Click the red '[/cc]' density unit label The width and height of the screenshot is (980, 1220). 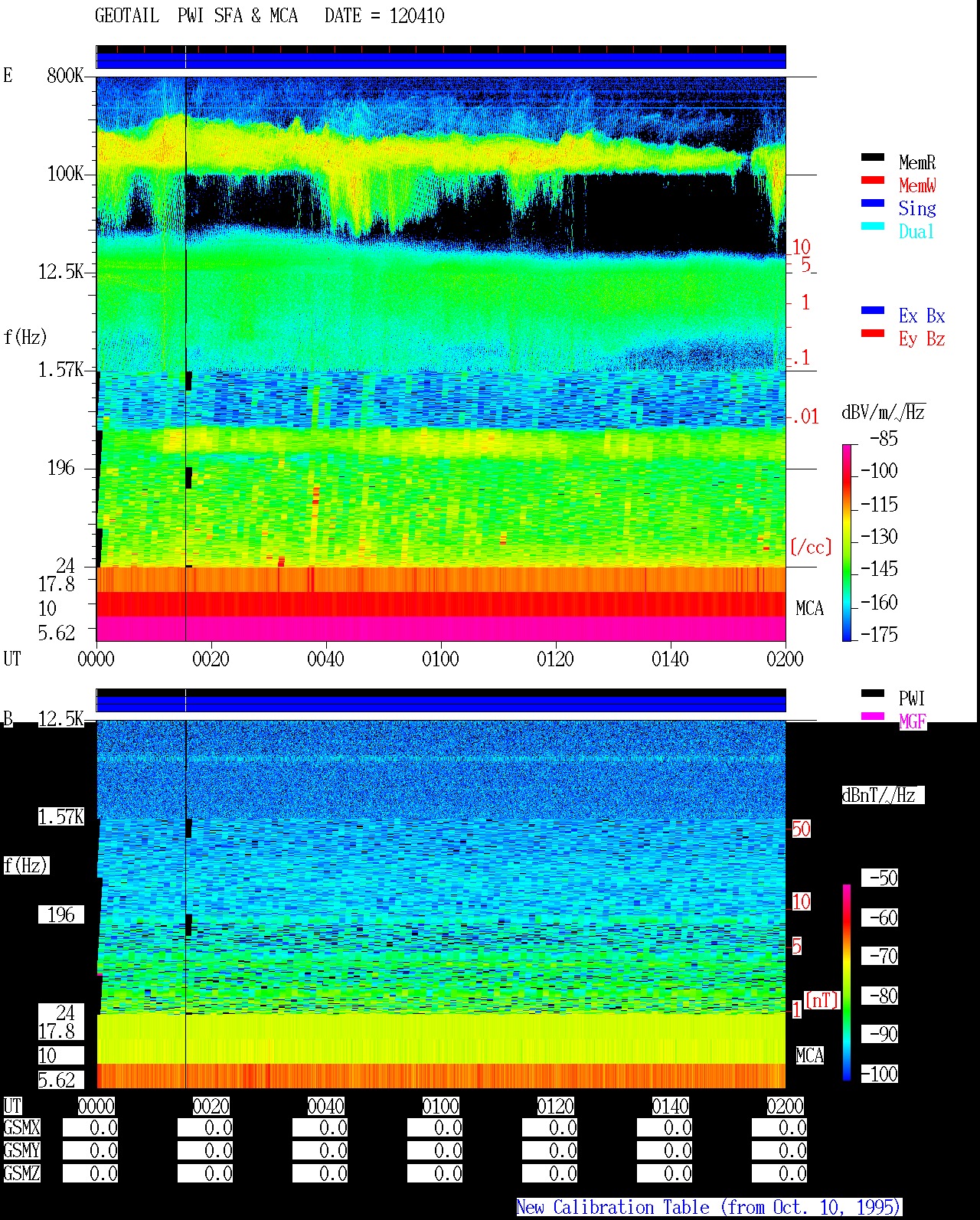[x=811, y=547]
